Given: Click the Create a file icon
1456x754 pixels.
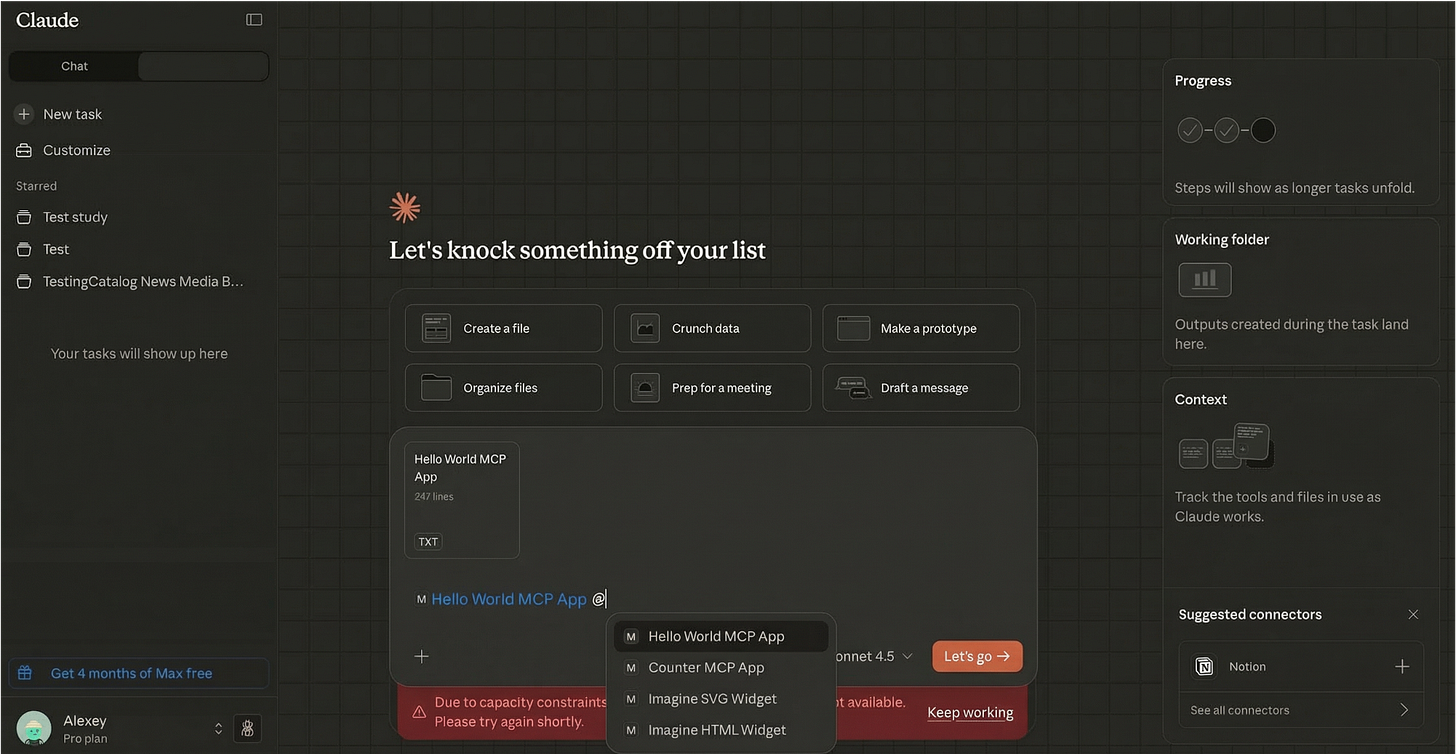Looking at the screenshot, I should pos(436,328).
